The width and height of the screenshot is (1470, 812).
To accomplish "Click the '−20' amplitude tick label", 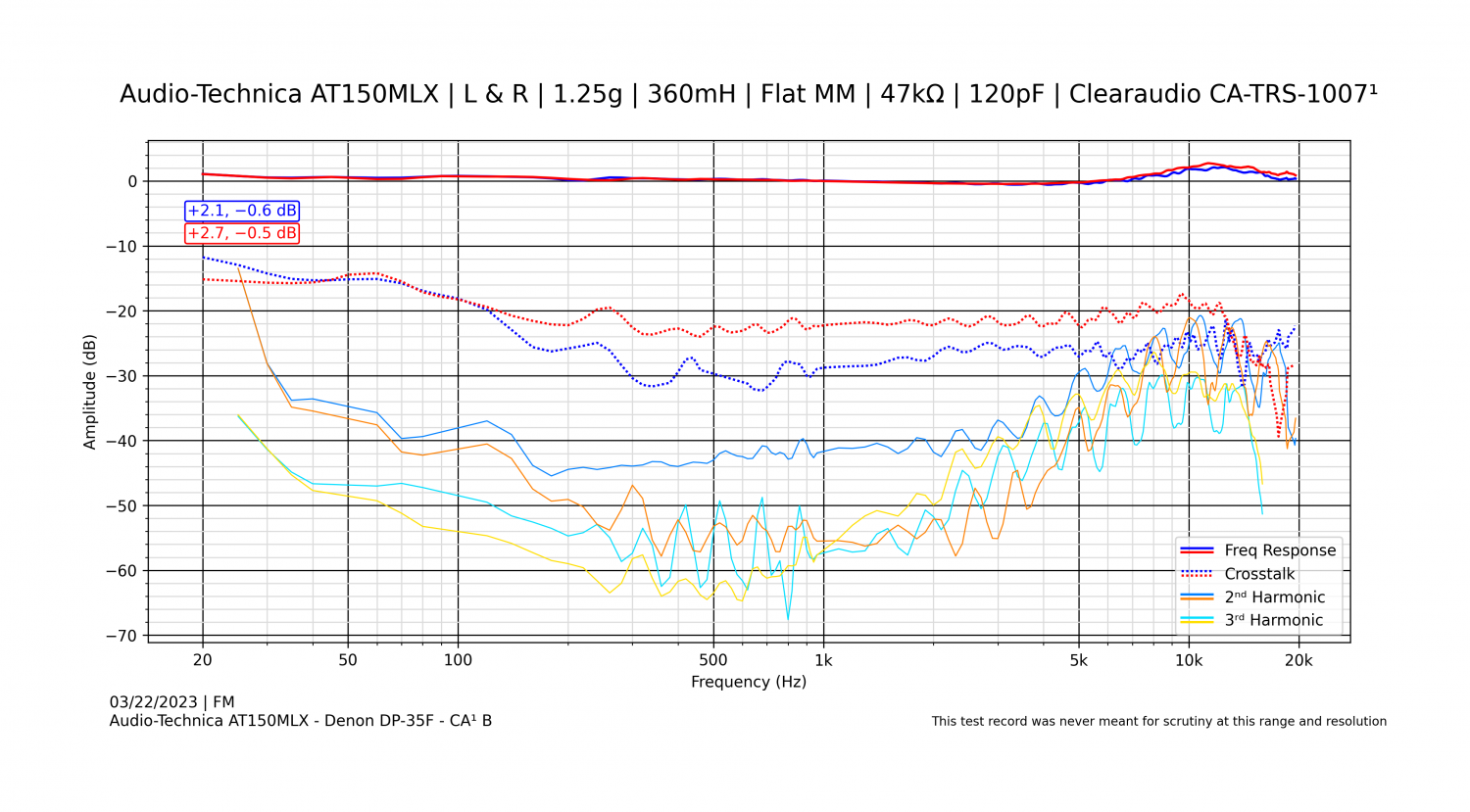I will [122, 311].
